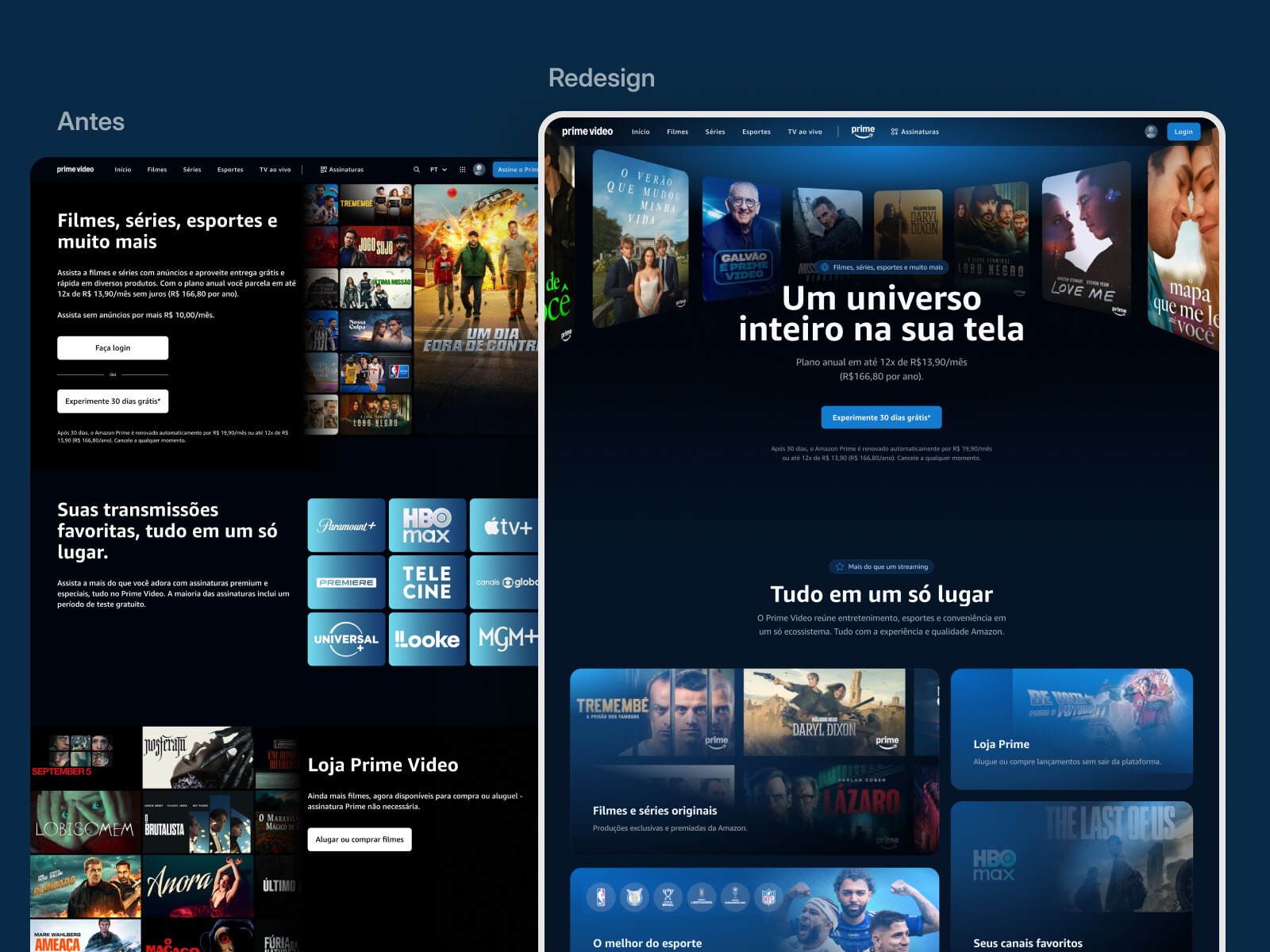Select Tremembé thumbnail in Antes hero grid

(376, 205)
